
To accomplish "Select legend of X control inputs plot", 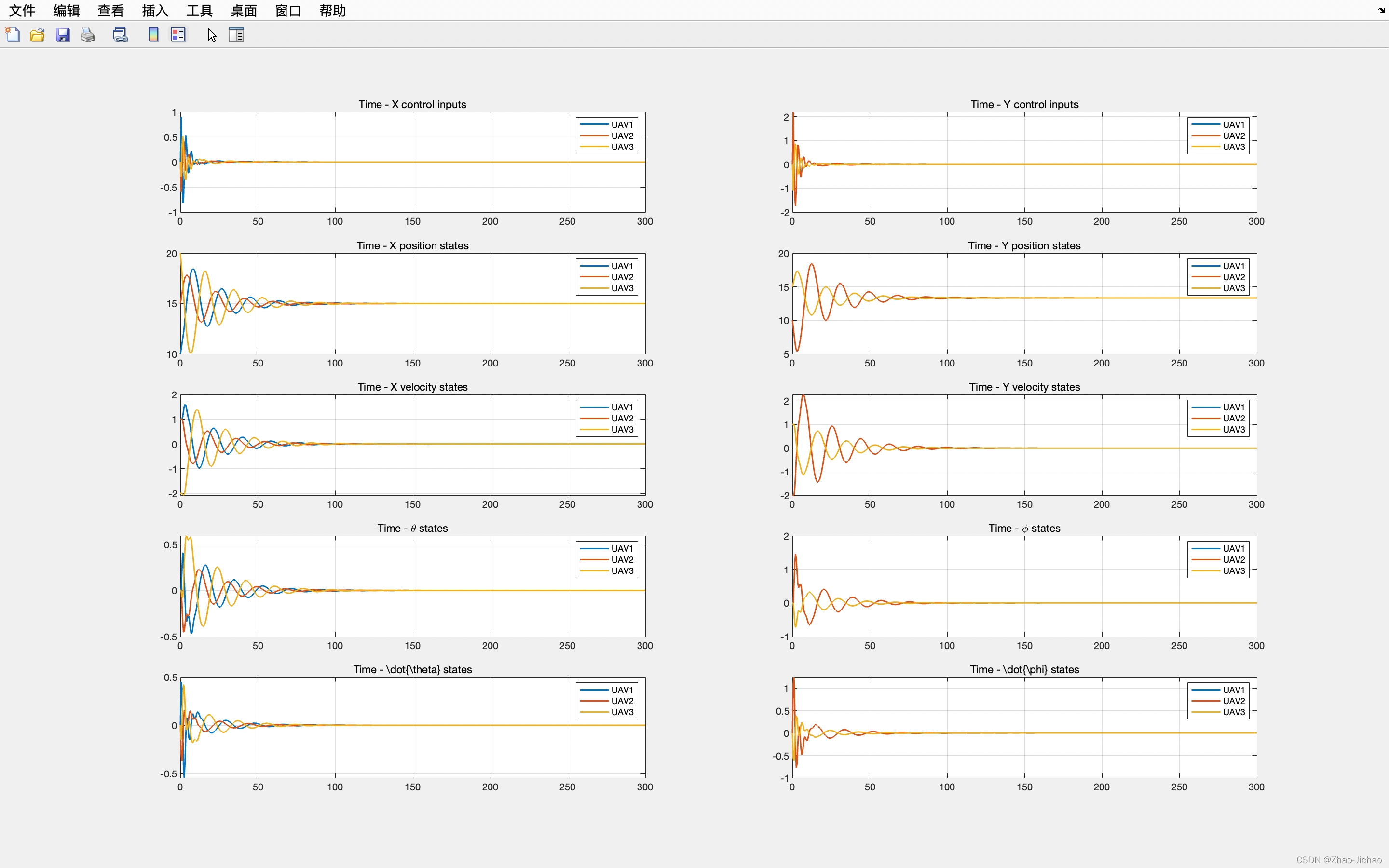I will pyautogui.click(x=607, y=136).
